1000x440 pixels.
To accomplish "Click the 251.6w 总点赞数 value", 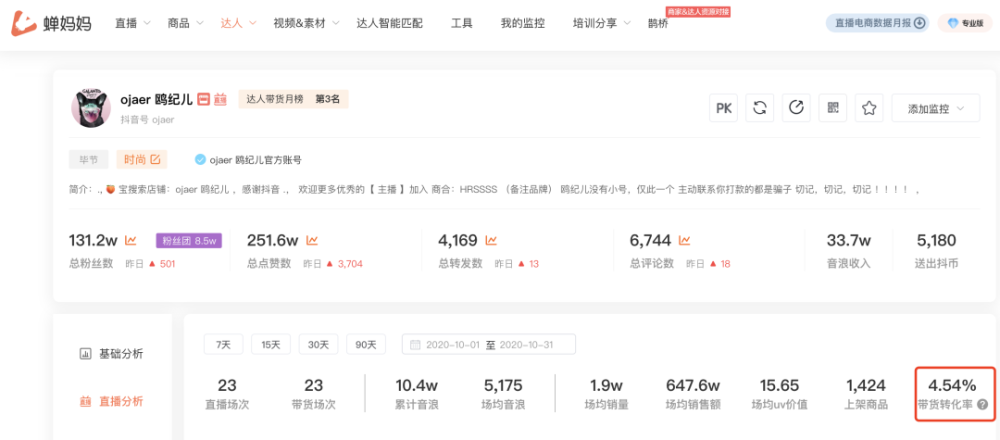I will [272, 240].
